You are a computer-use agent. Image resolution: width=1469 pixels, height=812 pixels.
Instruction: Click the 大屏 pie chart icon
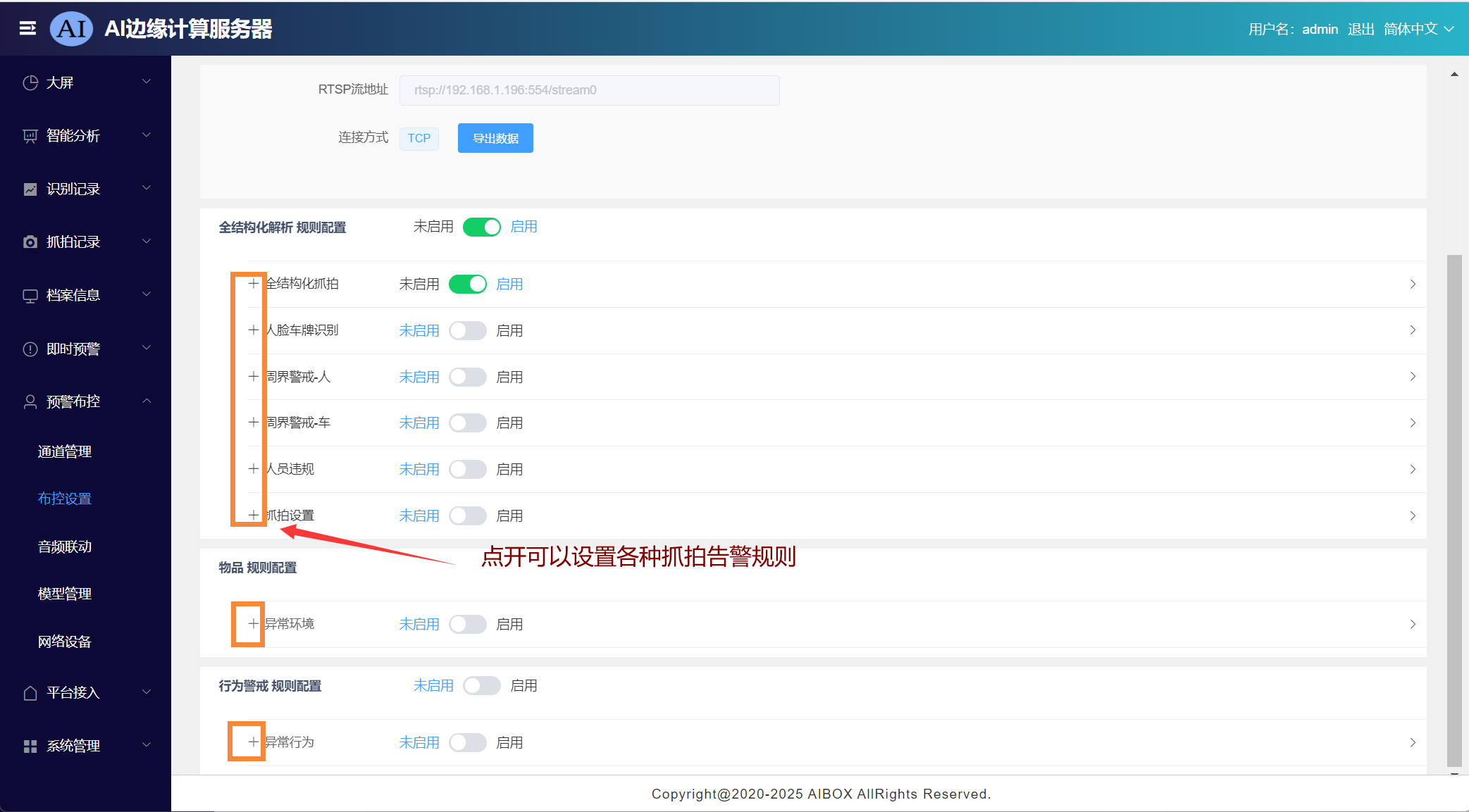[30, 82]
